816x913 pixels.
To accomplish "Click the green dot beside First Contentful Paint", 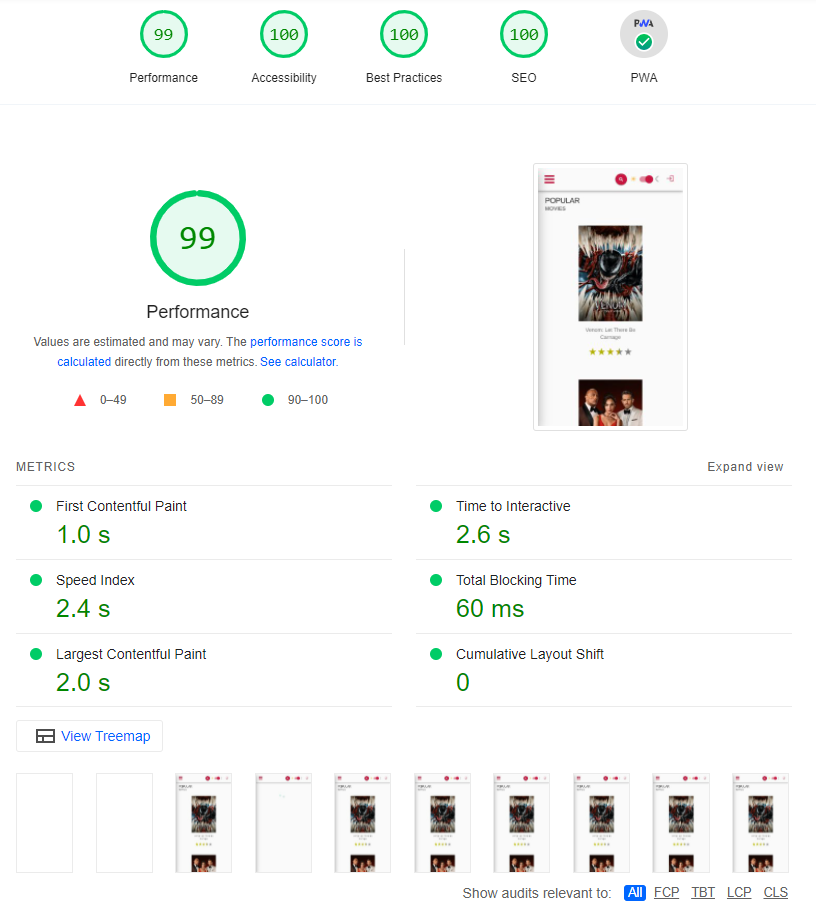I will pyautogui.click(x=35, y=506).
